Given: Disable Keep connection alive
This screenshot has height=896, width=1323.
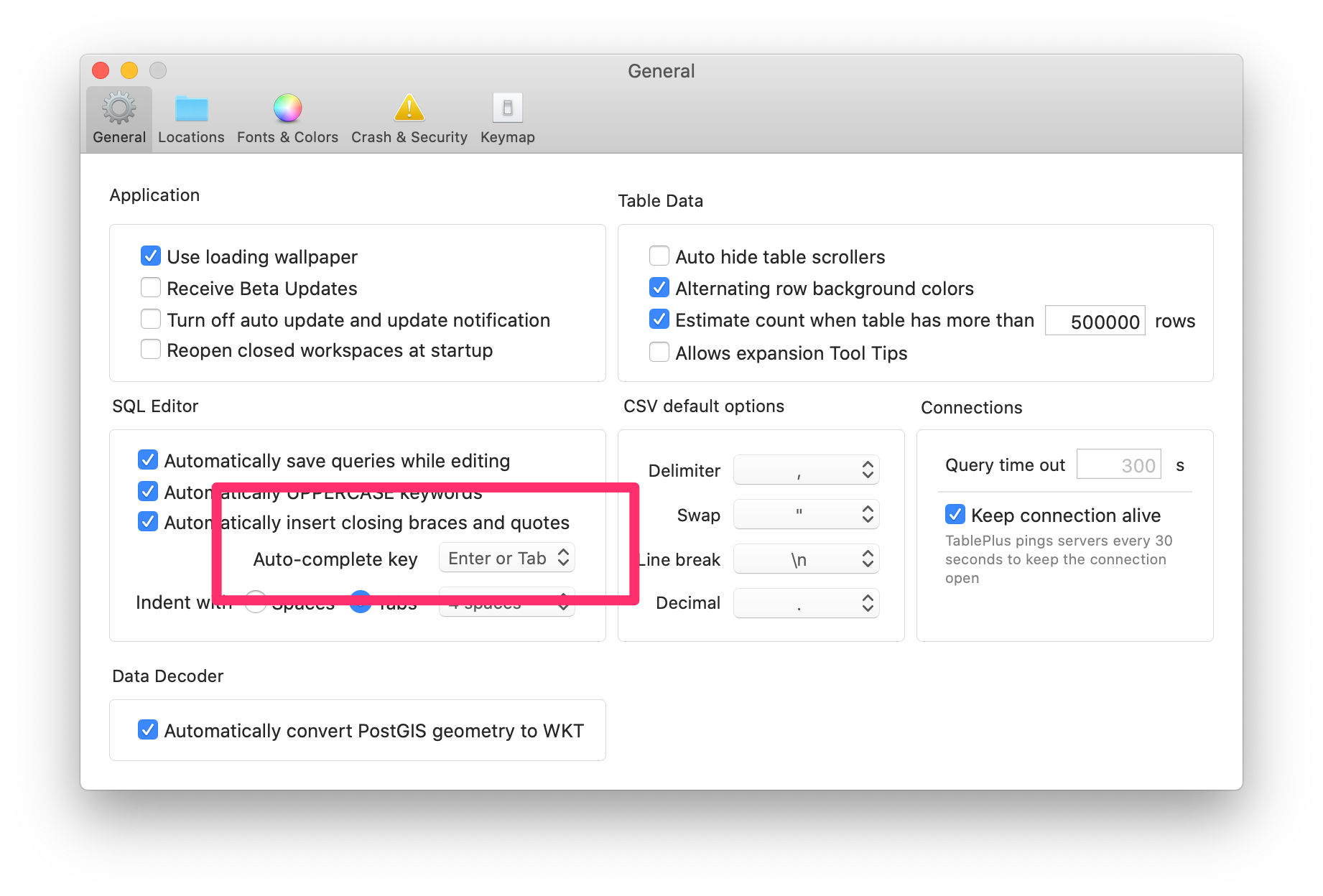Looking at the screenshot, I should point(955,514).
